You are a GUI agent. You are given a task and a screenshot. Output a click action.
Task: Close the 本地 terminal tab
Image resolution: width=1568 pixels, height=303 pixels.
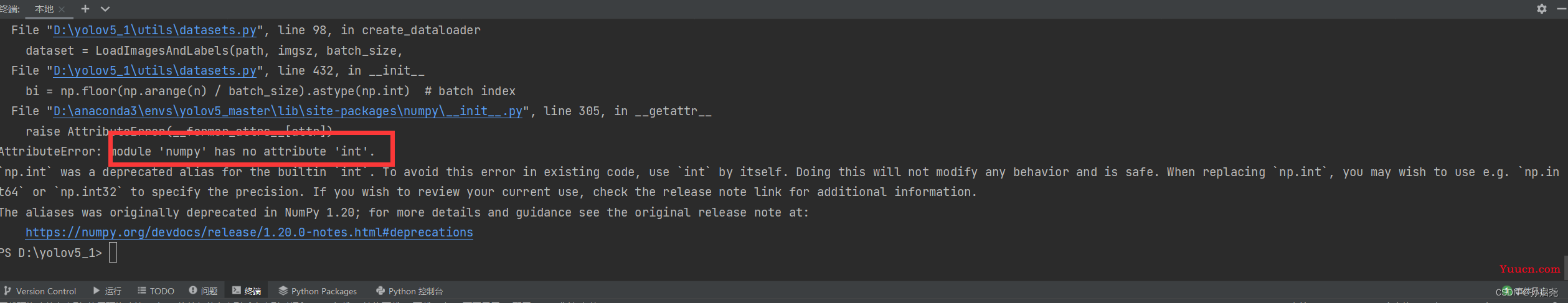(x=62, y=9)
